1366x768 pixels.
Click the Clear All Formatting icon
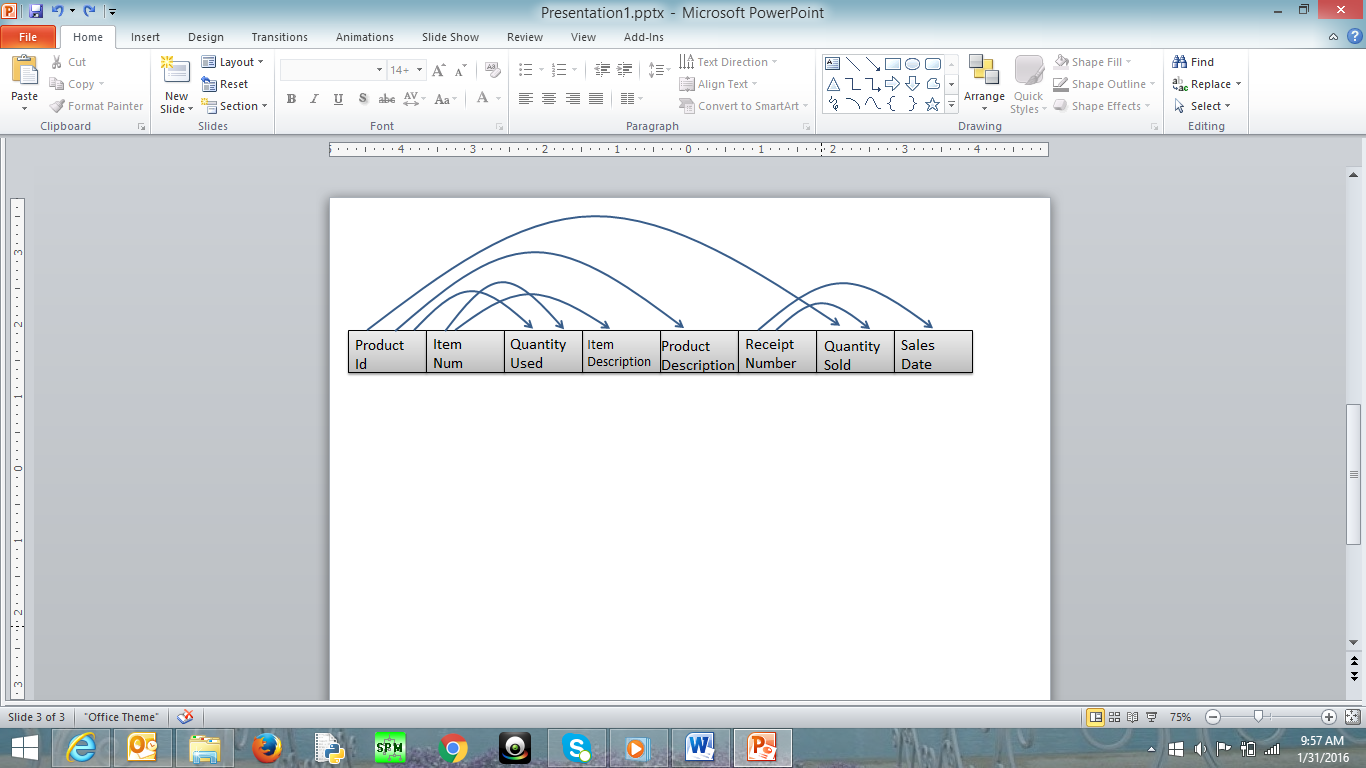(x=492, y=70)
